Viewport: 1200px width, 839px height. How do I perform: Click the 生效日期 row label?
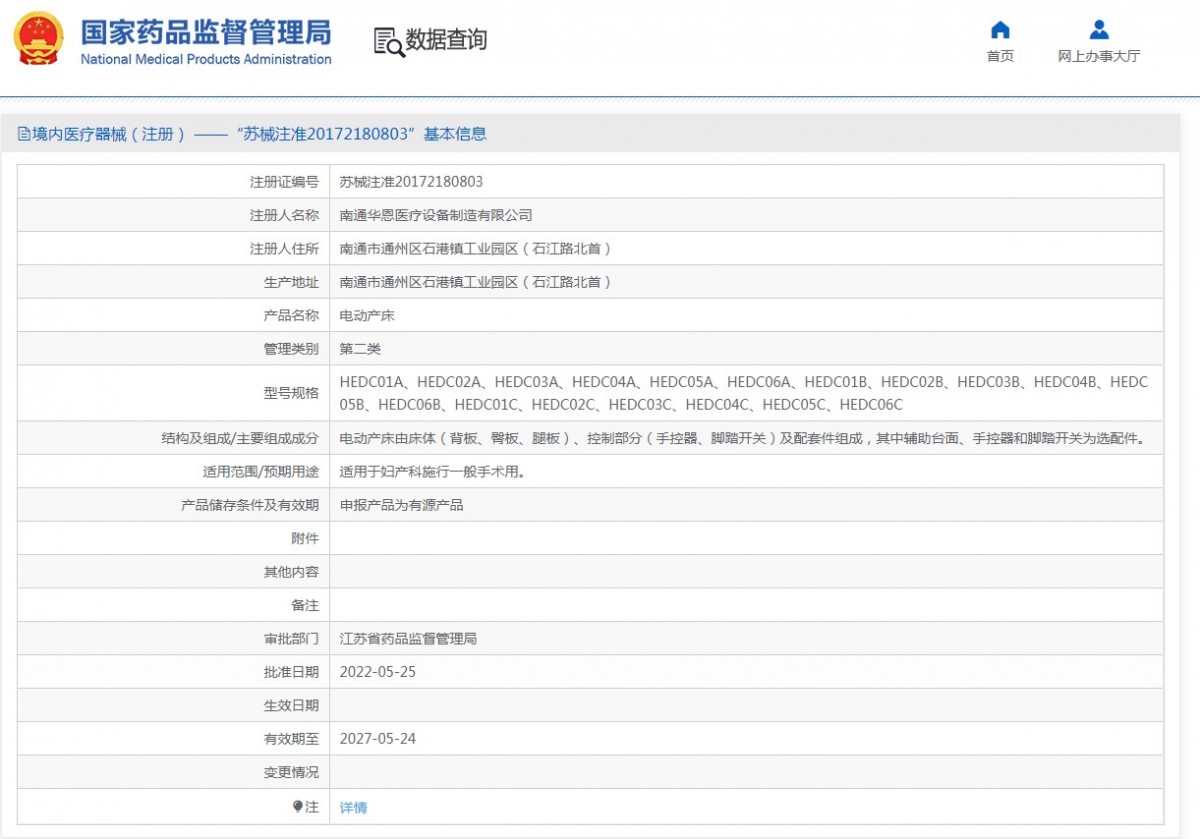pos(291,705)
